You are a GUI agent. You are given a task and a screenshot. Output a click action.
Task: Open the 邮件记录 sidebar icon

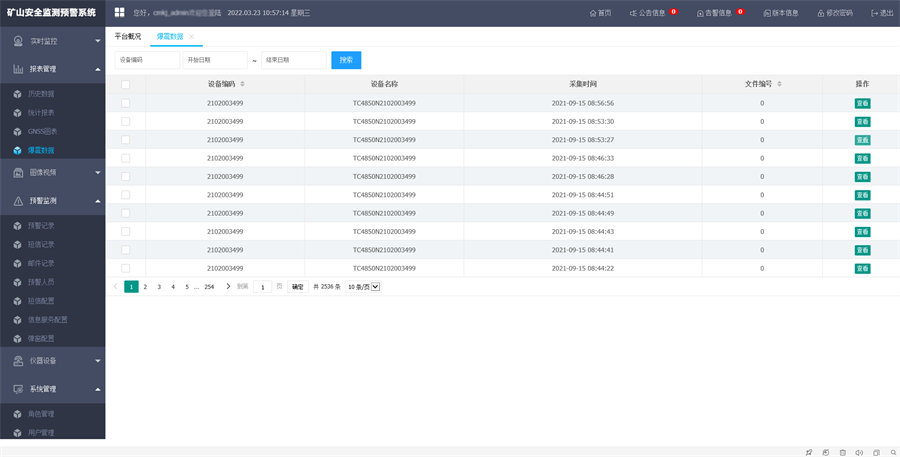pos(17,264)
